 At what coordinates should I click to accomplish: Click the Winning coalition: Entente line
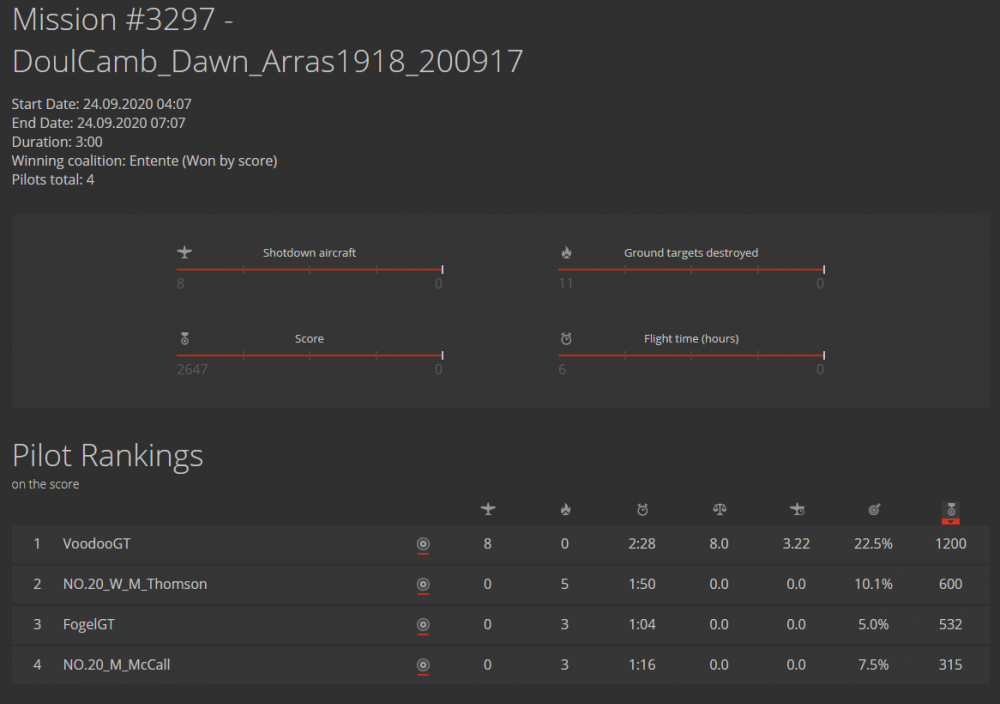[144, 161]
